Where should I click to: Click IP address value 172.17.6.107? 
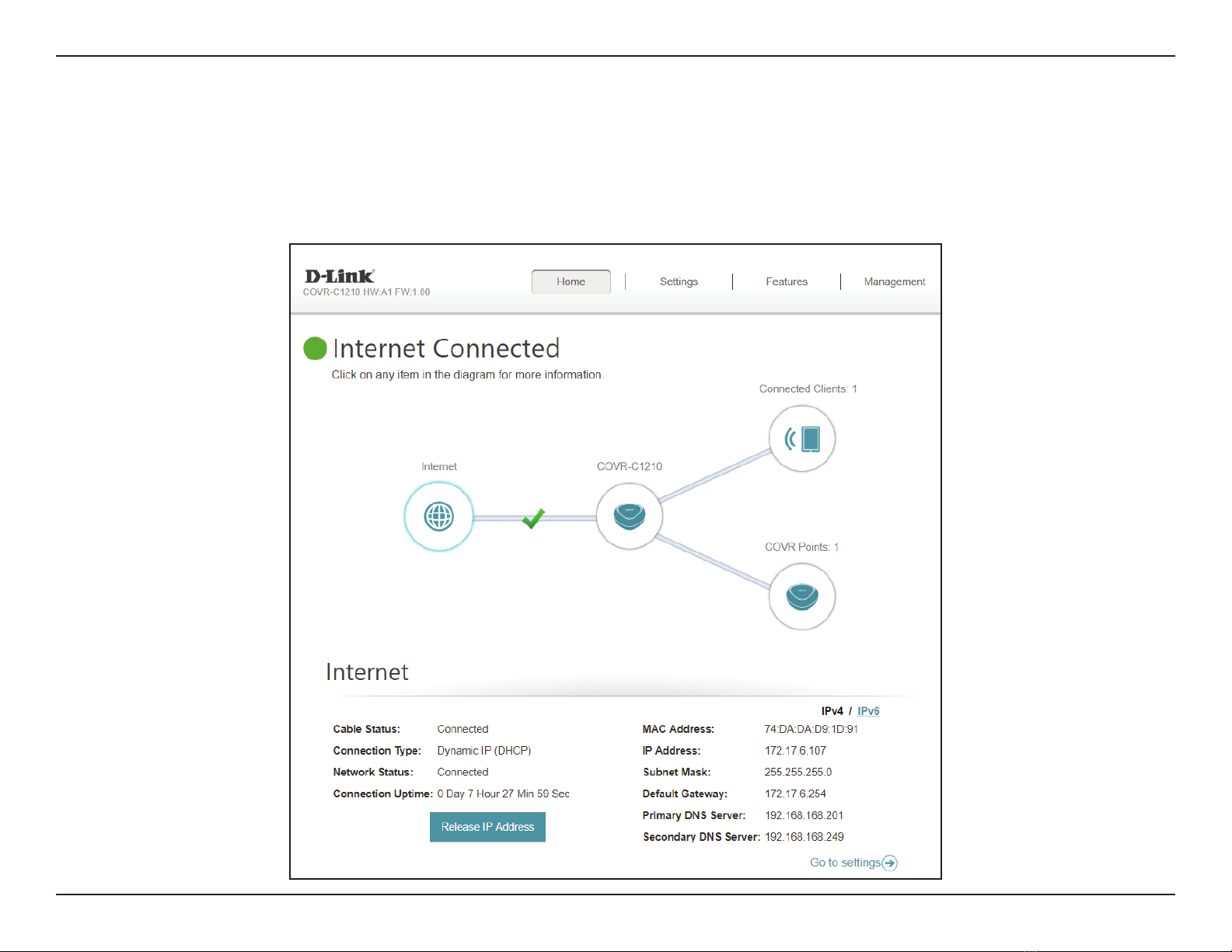point(795,751)
